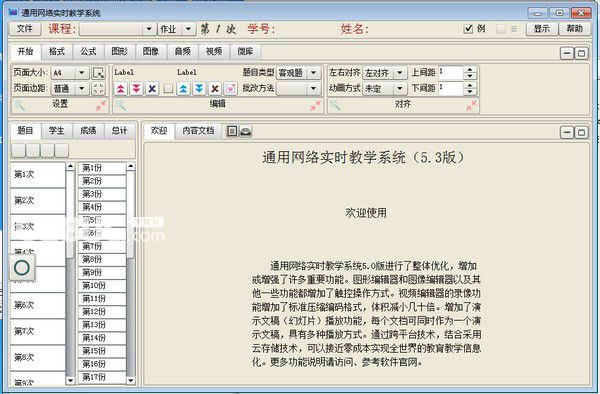The height and width of the screenshot is (394, 600).
Task: Increase the 下间距 value with up arrow
Action: pyautogui.click(x=470, y=85)
